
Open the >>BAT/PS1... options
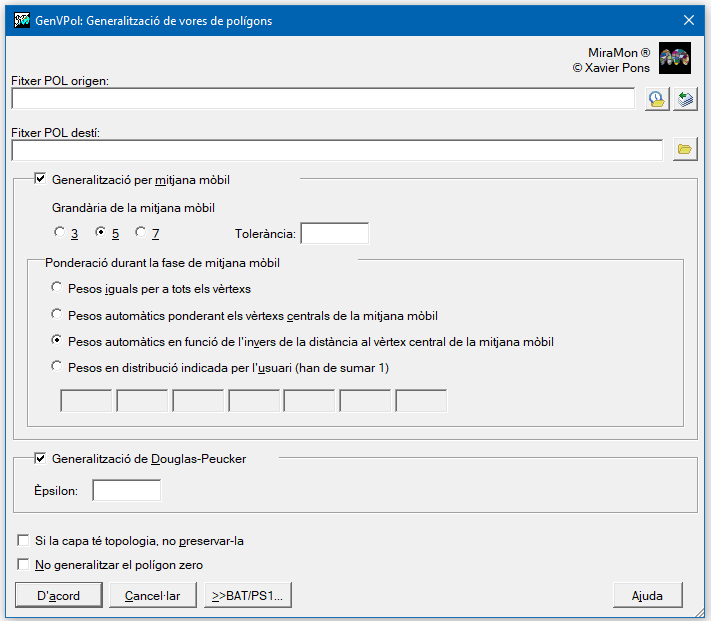pyautogui.click(x=248, y=595)
